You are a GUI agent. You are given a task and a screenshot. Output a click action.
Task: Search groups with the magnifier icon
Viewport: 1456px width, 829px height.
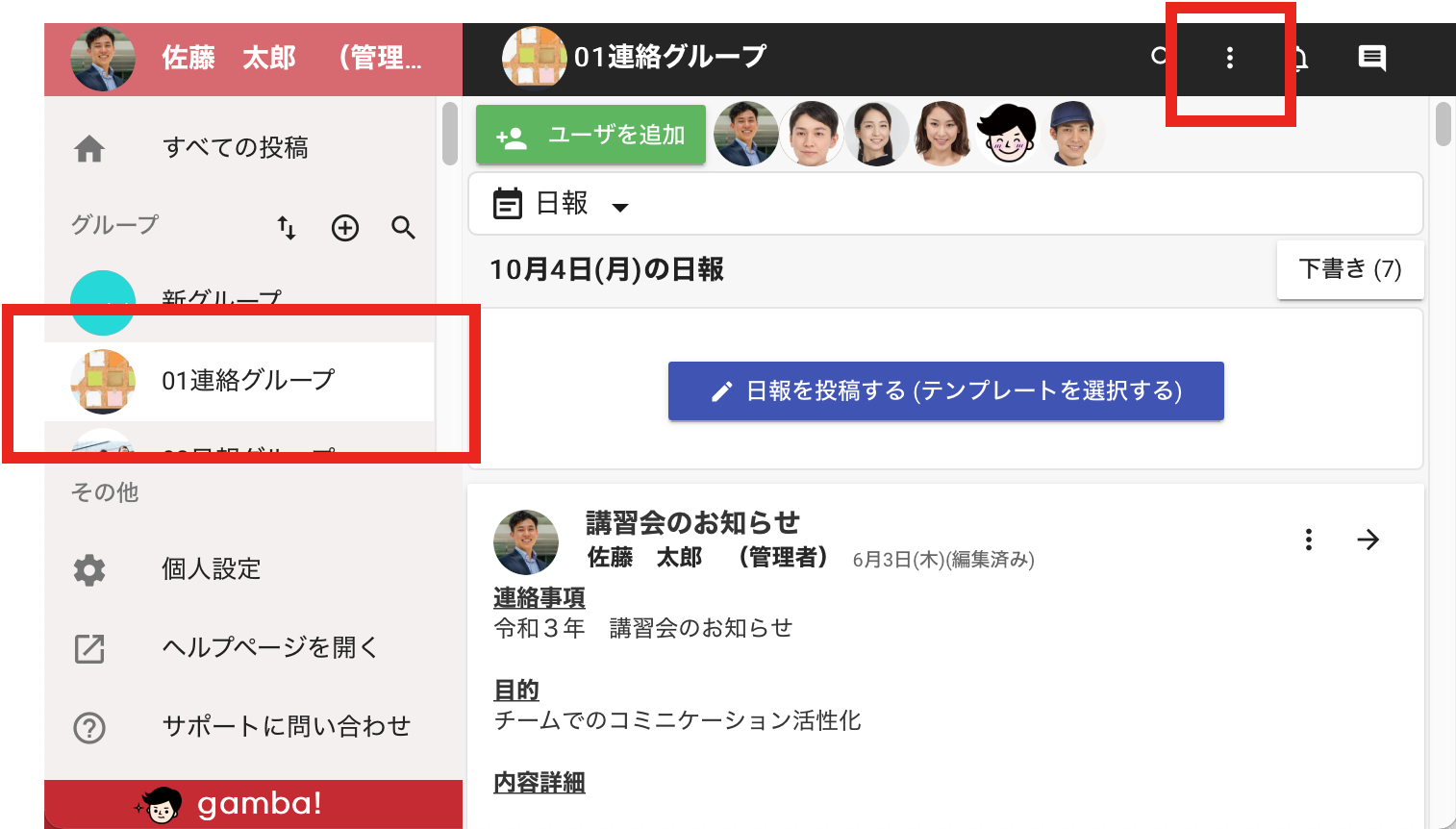coord(404,227)
